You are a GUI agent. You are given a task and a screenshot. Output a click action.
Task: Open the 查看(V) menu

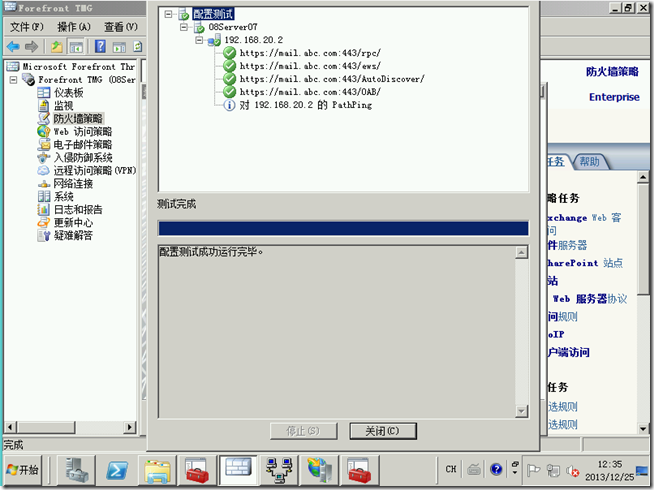(x=121, y=27)
